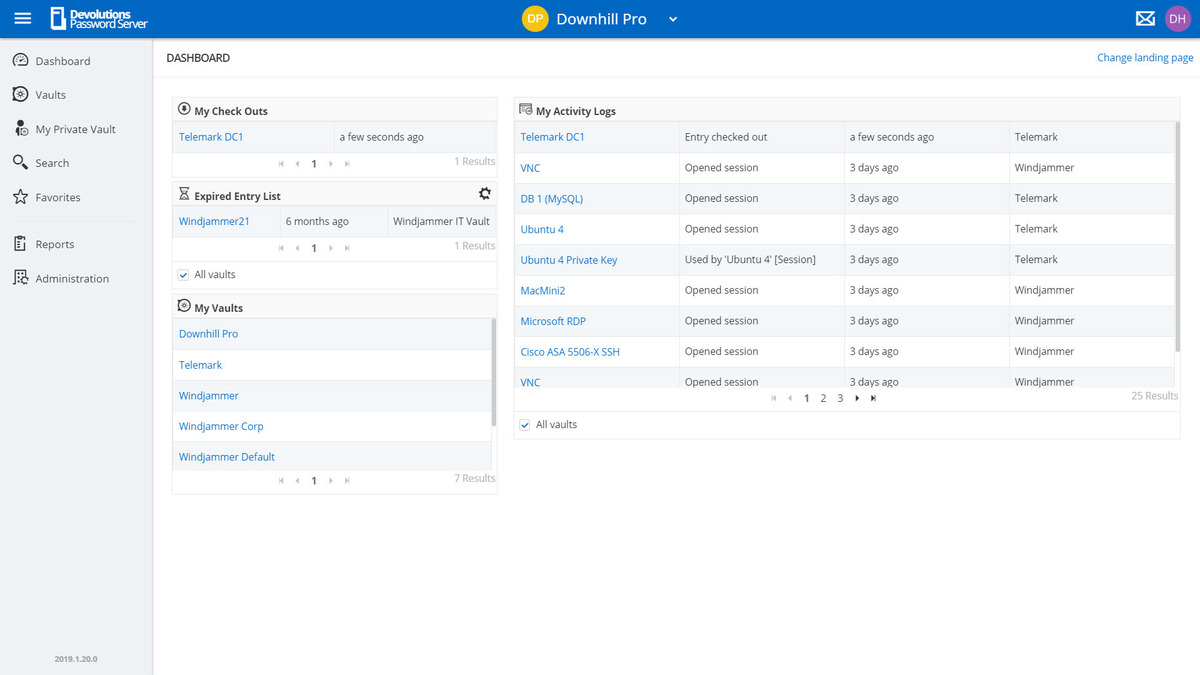Select page 1 in My Activity Logs pager
Image resolution: width=1200 pixels, height=675 pixels.
(x=807, y=398)
